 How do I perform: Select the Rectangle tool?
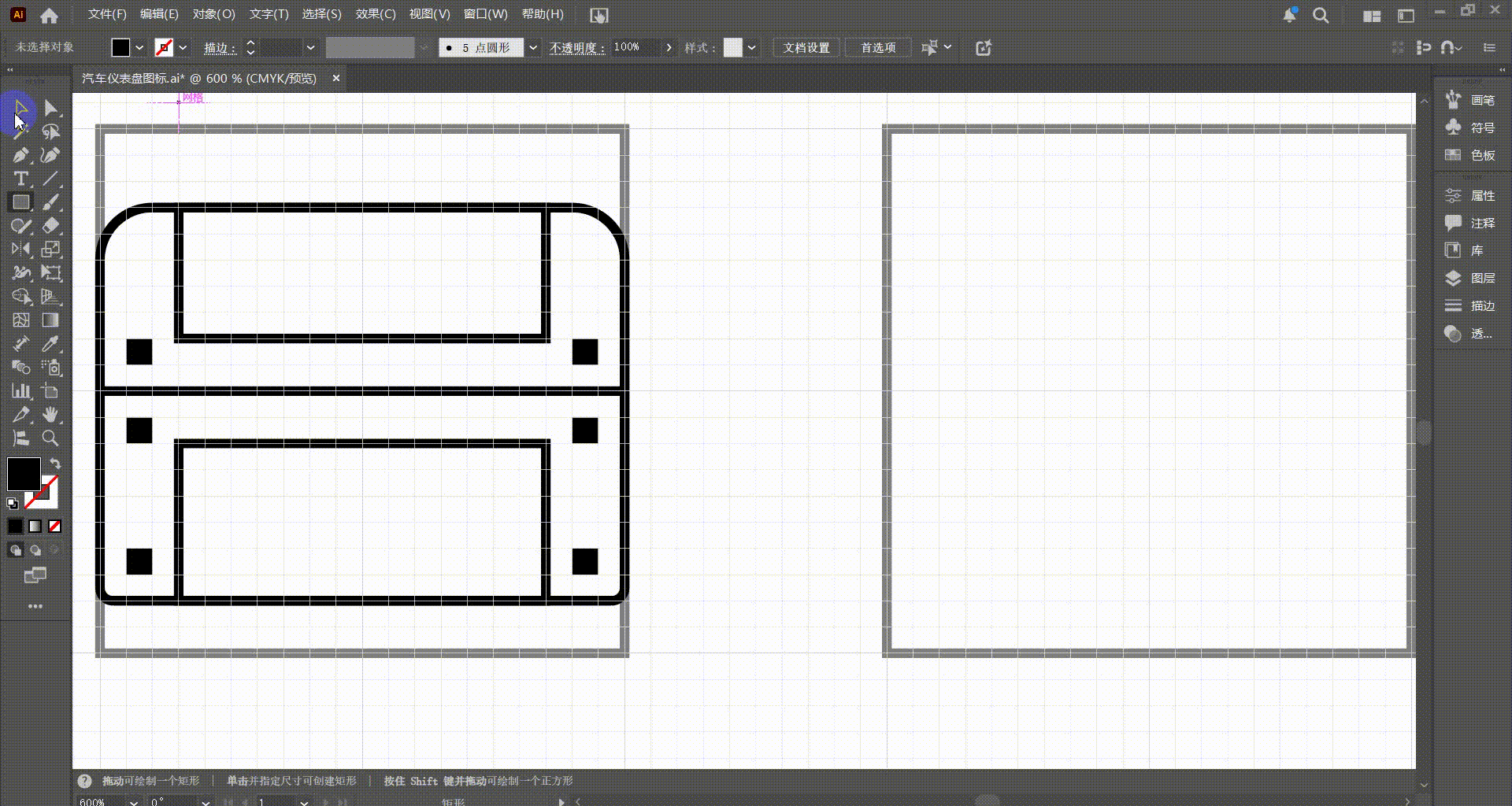20,202
